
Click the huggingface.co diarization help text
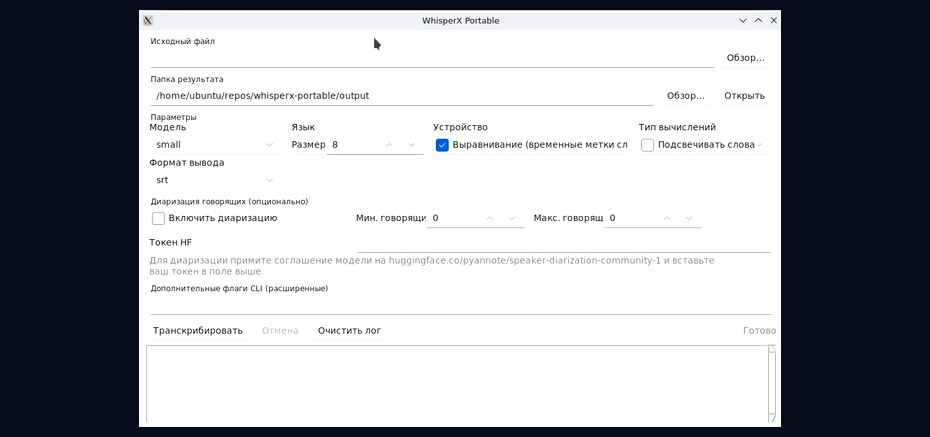(x=432, y=266)
